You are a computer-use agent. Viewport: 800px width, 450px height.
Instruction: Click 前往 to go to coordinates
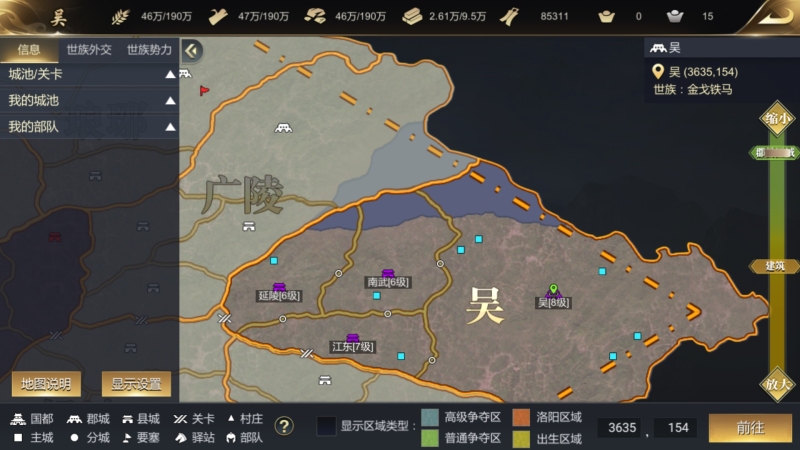pos(750,428)
